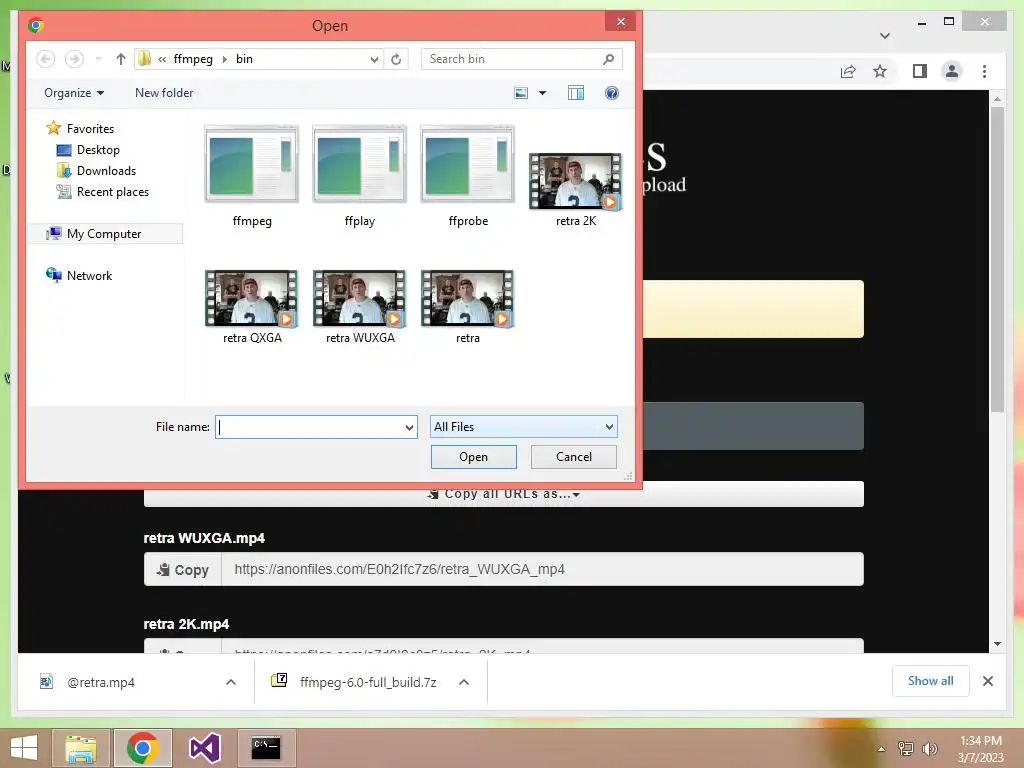The height and width of the screenshot is (768, 1024).
Task: Expand @retra.mp4 download options
Action: pyautogui.click(x=231, y=682)
